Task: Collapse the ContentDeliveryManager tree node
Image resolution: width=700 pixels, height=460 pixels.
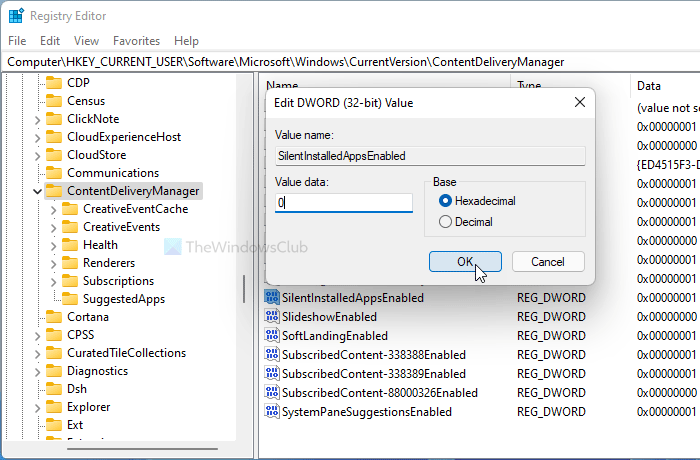Action: 37,191
